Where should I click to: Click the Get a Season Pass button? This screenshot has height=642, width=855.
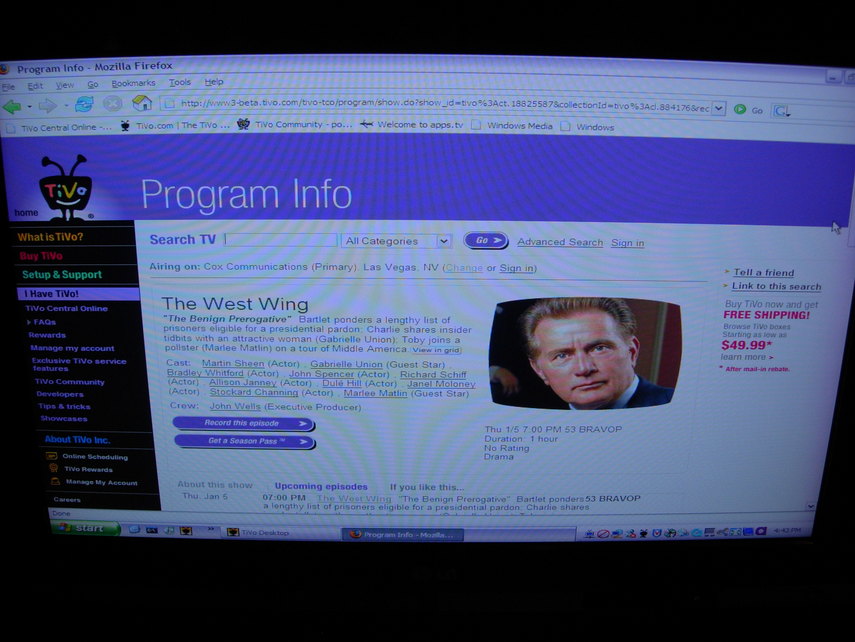(245, 441)
